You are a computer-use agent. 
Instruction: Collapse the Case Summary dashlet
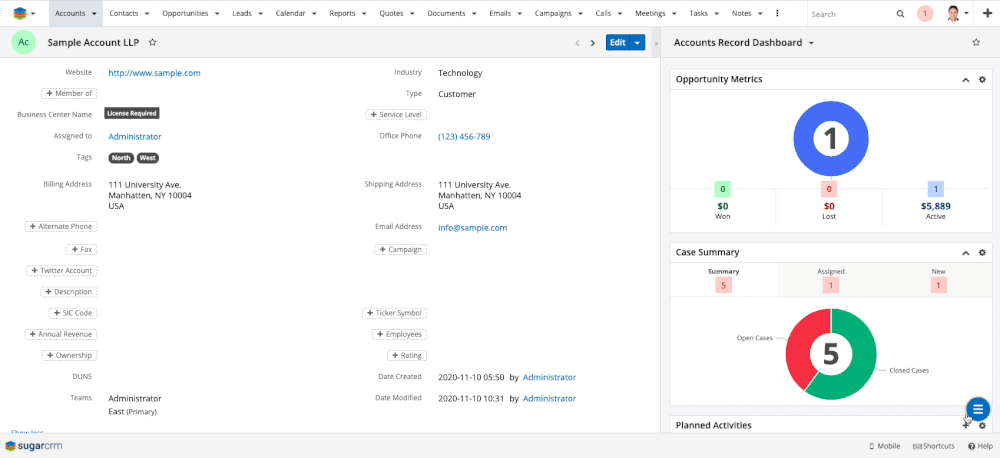[x=966, y=253]
